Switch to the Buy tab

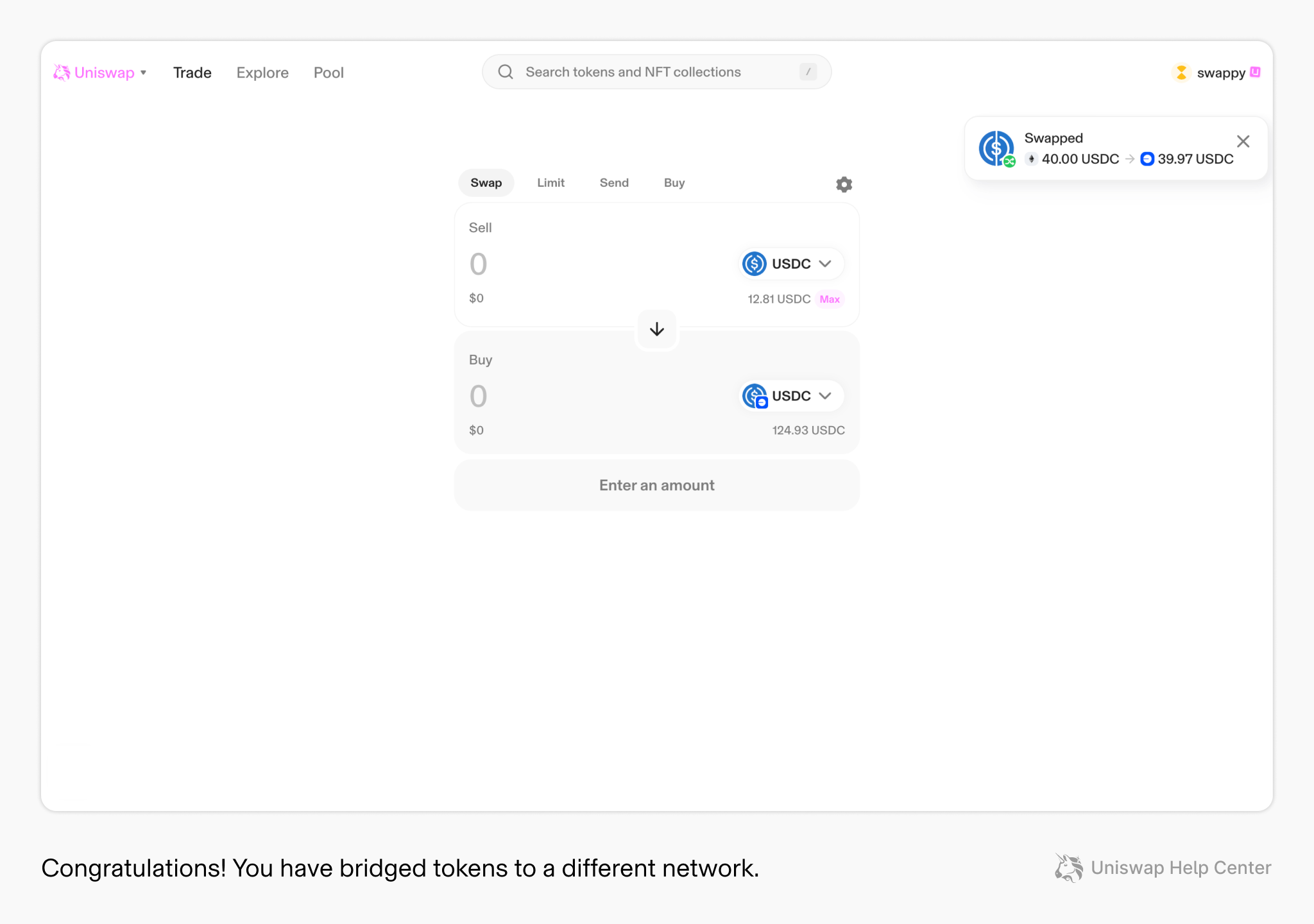674,183
